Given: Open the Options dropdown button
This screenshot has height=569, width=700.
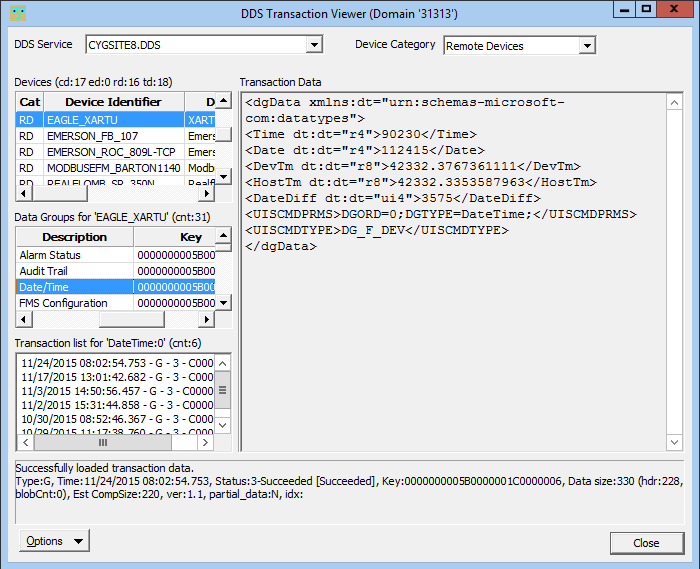Looking at the screenshot, I should pyautogui.click(x=54, y=541).
